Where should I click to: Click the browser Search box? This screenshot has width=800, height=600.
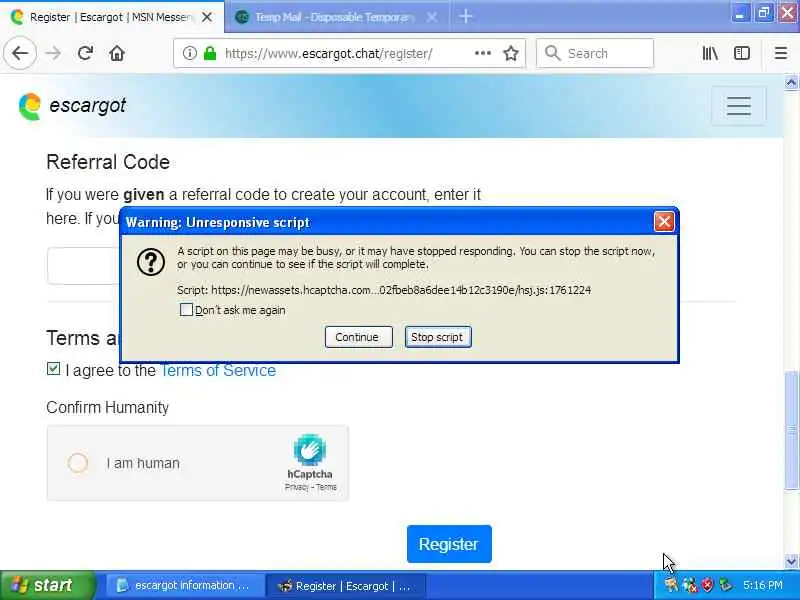[x=595, y=53]
